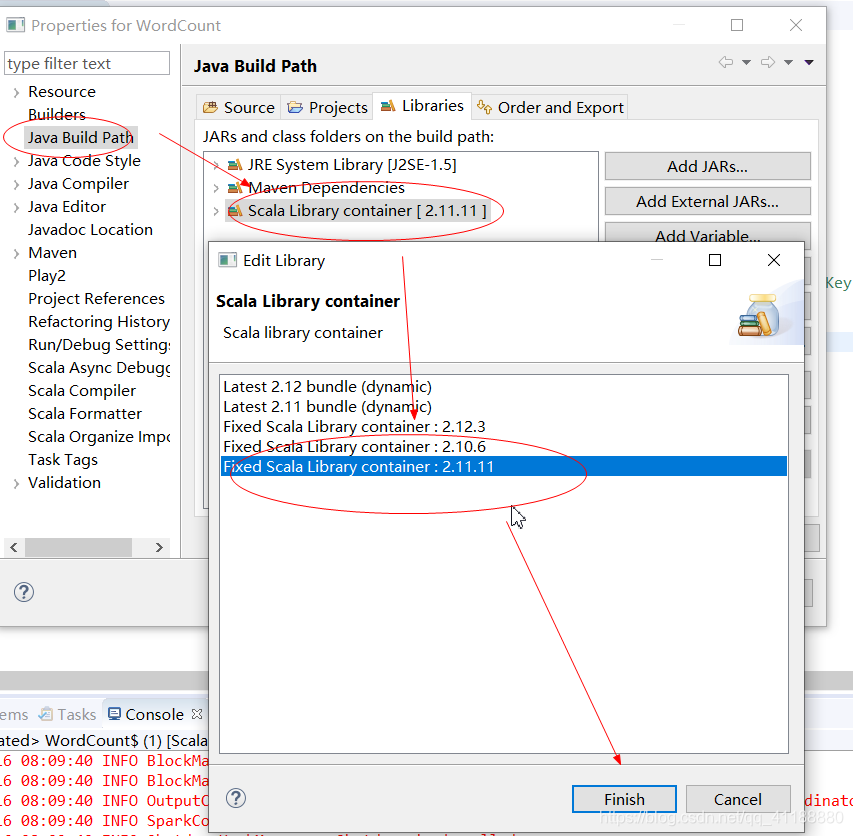Image resolution: width=853 pixels, height=836 pixels.
Task: Click Edit Library dialog title icon
Action: [227, 260]
